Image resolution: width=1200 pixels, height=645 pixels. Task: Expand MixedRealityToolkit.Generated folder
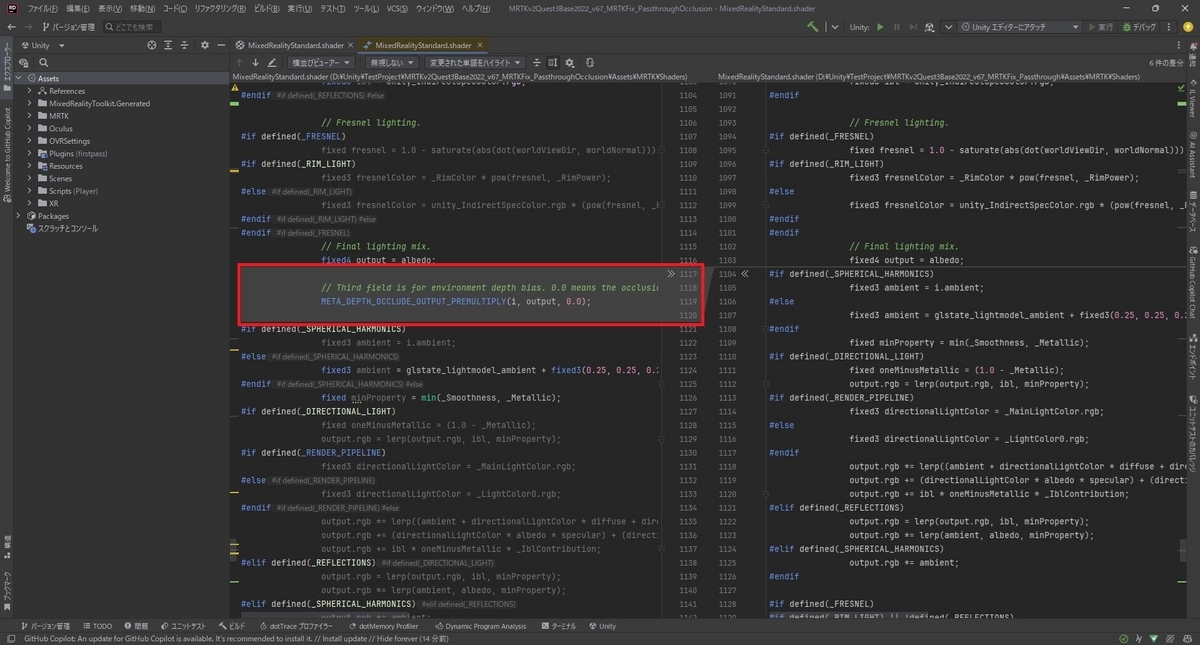(x=29, y=103)
